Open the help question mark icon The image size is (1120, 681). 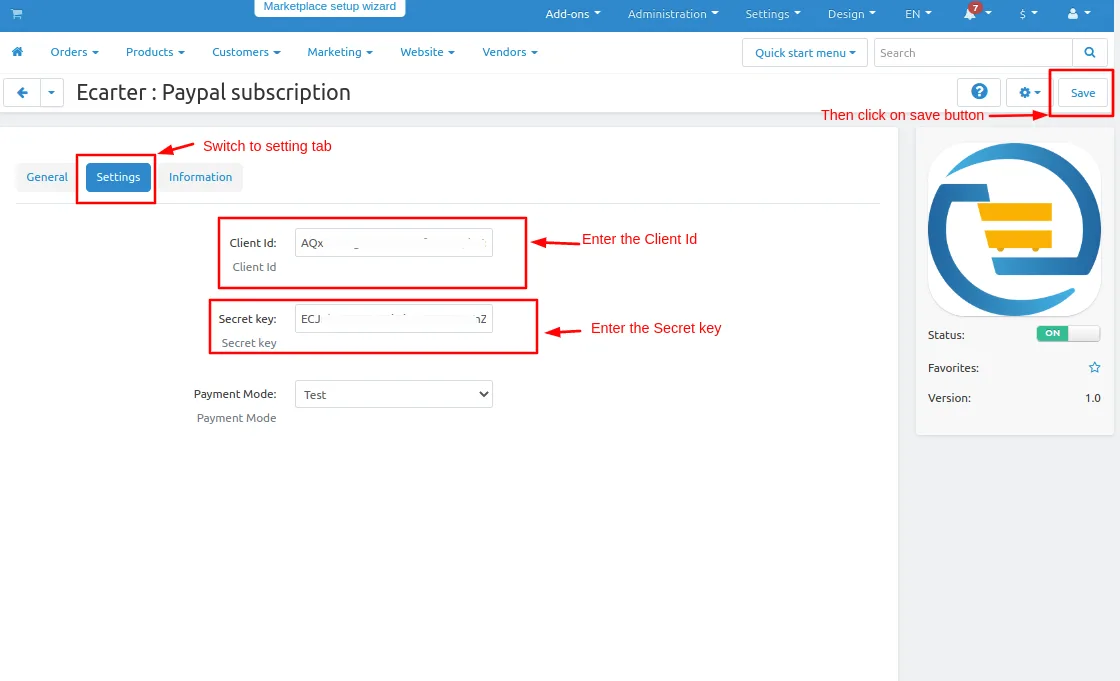[x=979, y=92]
